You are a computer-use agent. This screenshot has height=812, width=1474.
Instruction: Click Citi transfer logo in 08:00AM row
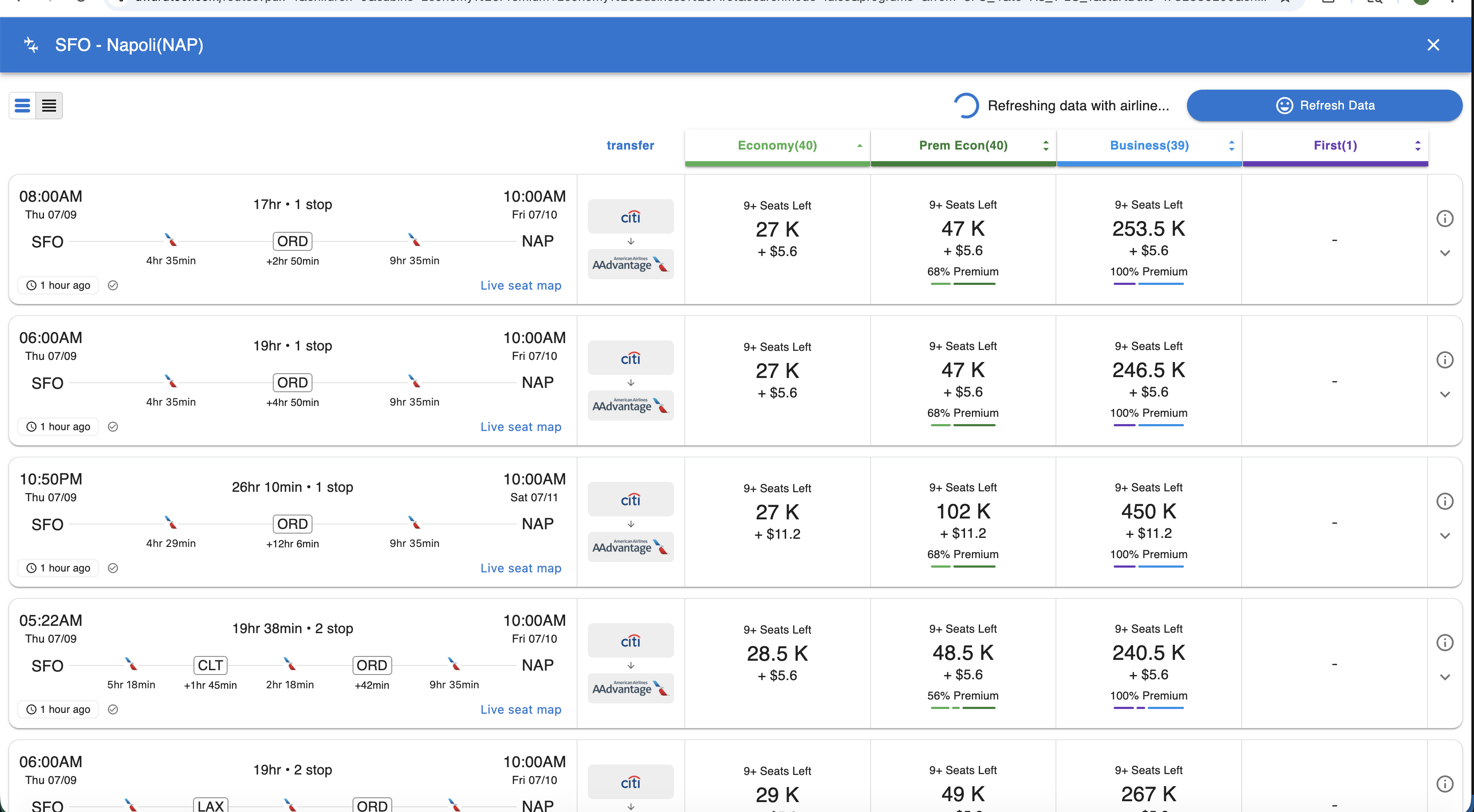[631, 216]
